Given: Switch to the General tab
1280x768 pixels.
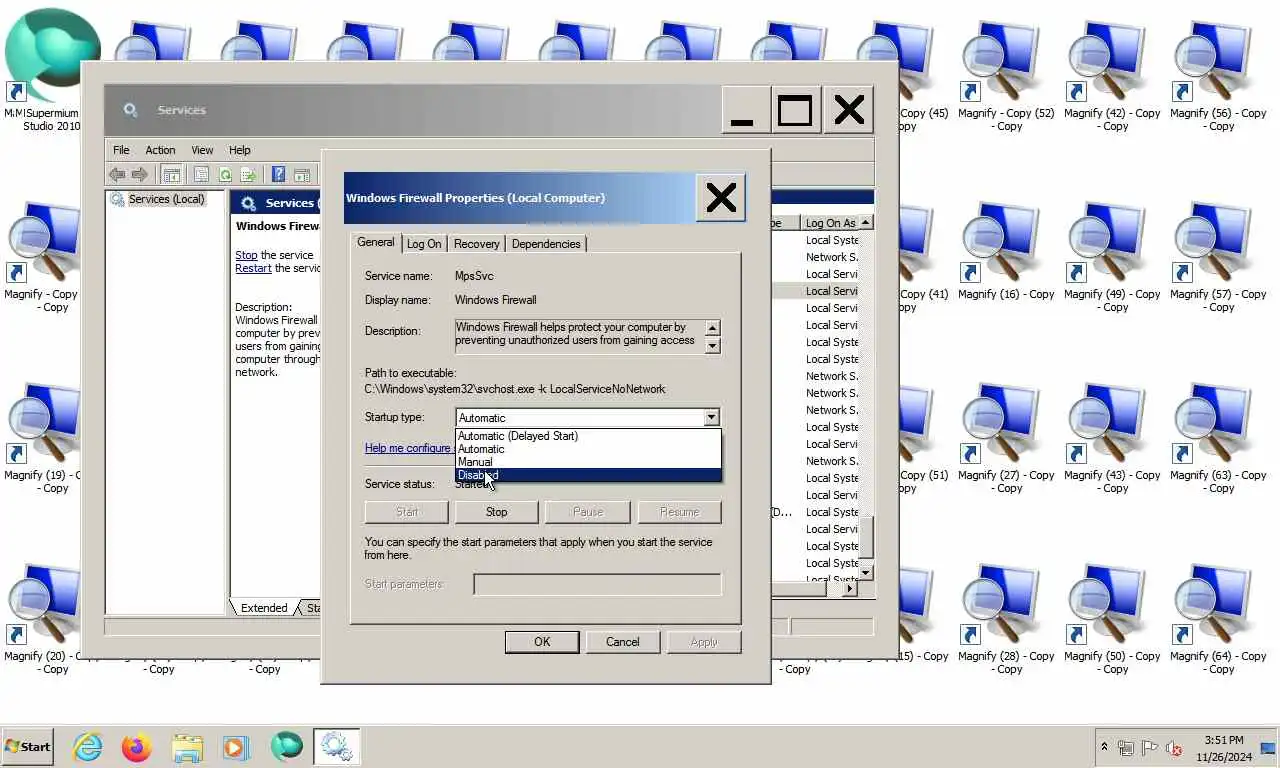Looking at the screenshot, I should 376,242.
